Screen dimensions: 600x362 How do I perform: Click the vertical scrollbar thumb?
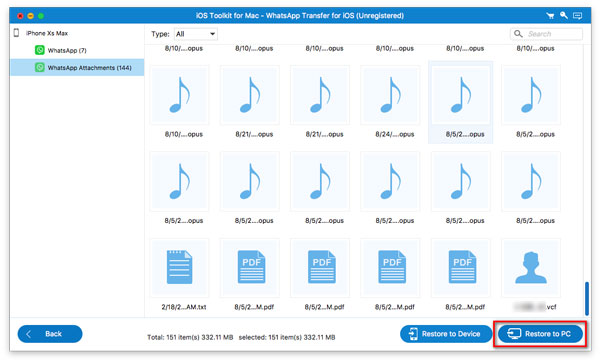pyautogui.click(x=587, y=298)
